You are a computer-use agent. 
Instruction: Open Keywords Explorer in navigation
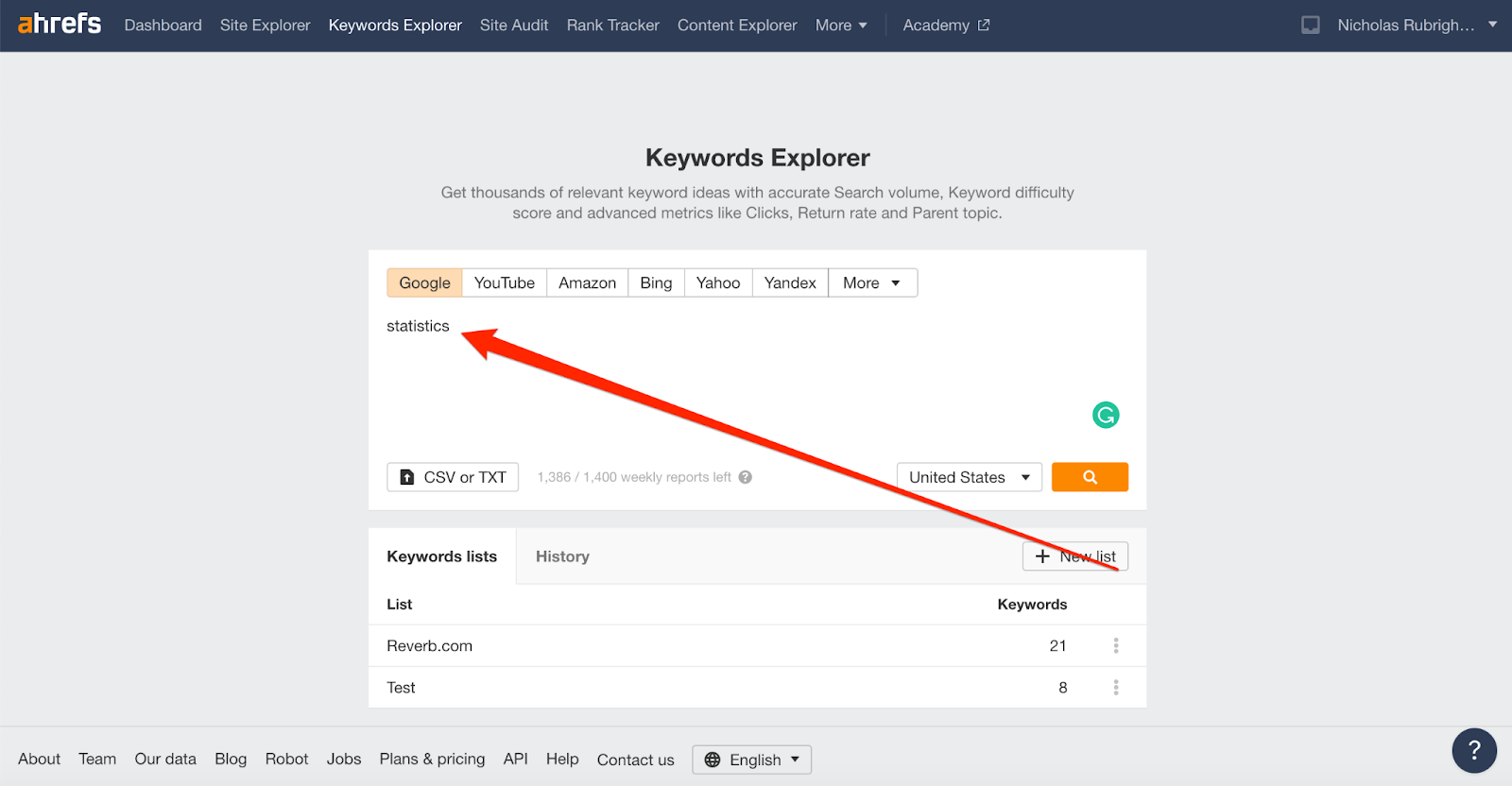[x=395, y=26]
